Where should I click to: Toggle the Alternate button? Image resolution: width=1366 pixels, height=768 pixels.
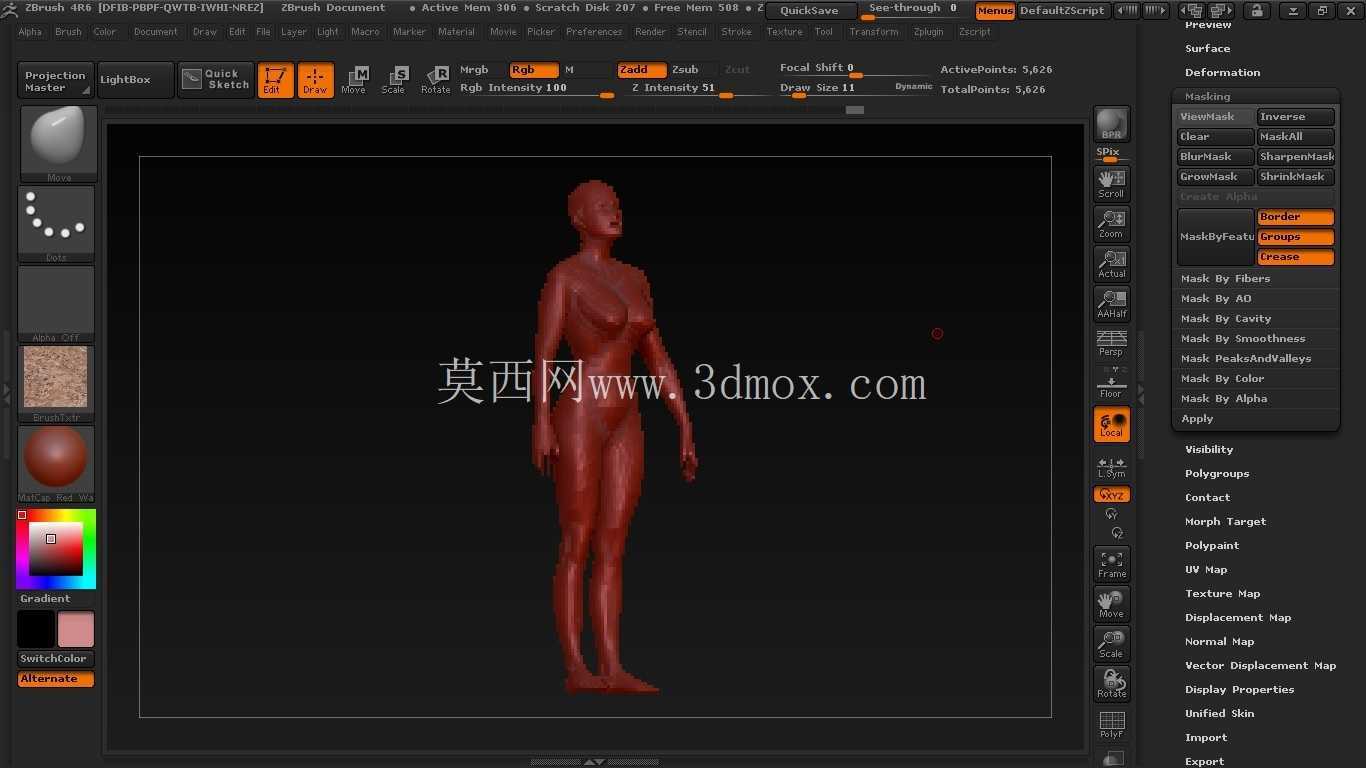(56, 678)
